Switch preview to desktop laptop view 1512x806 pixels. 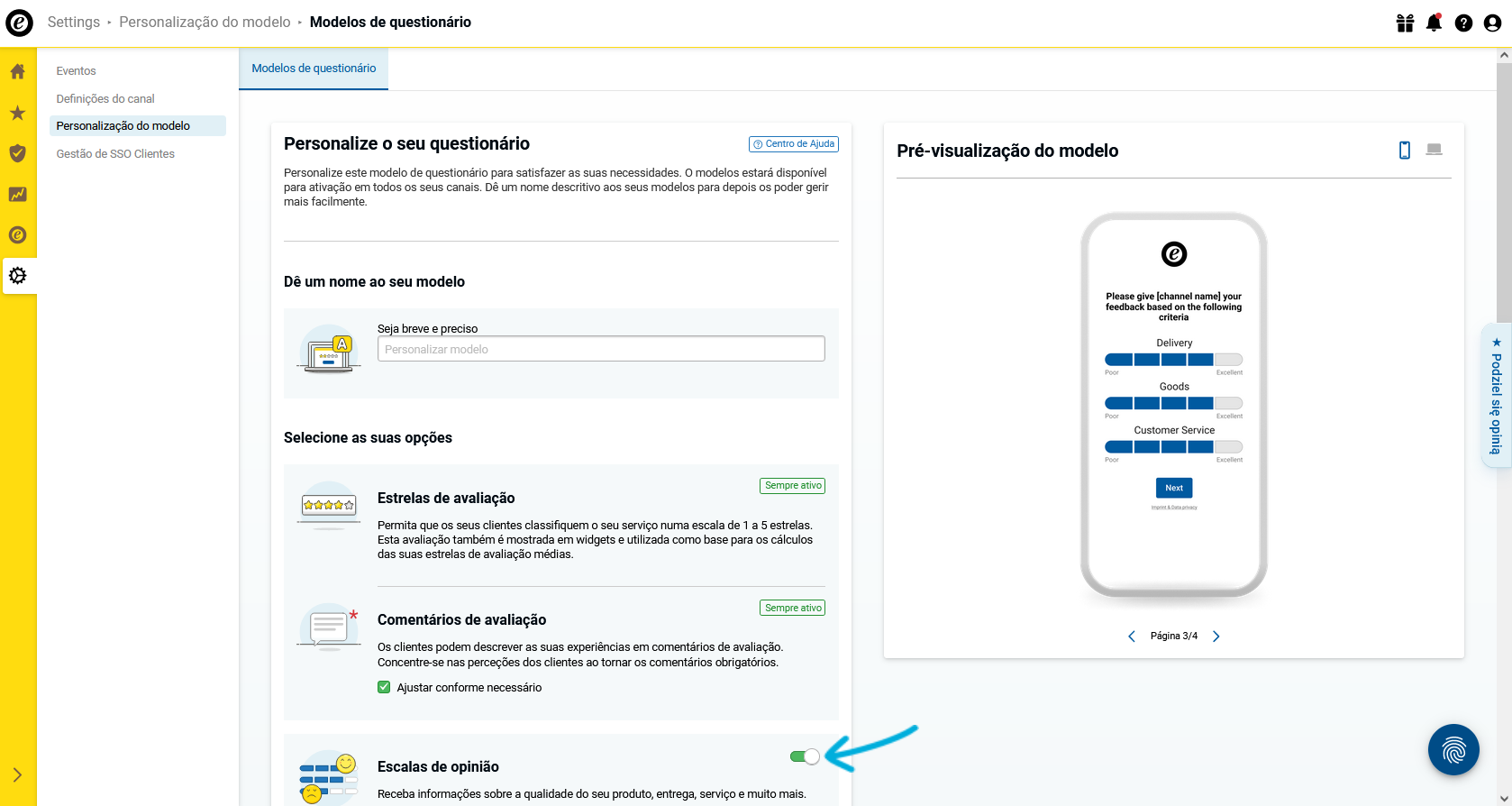(1434, 150)
